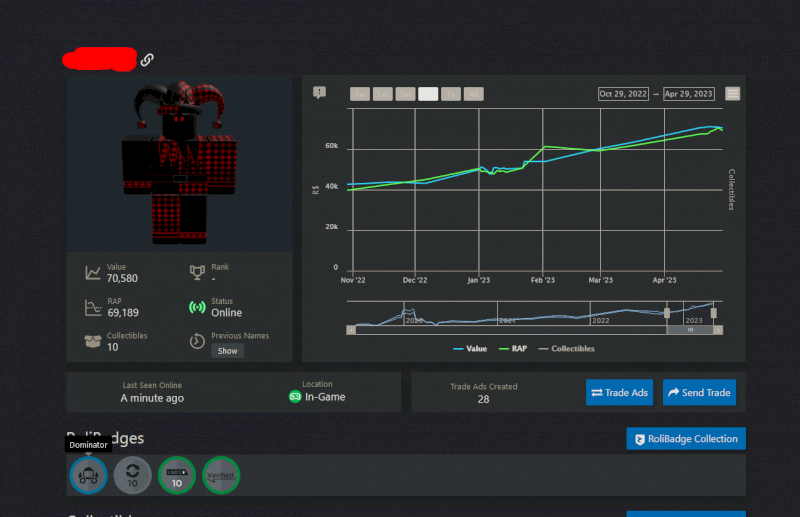Click the 'A minute ago' text
The width and height of the screenshot is (800, 517).
pos(152,398)
